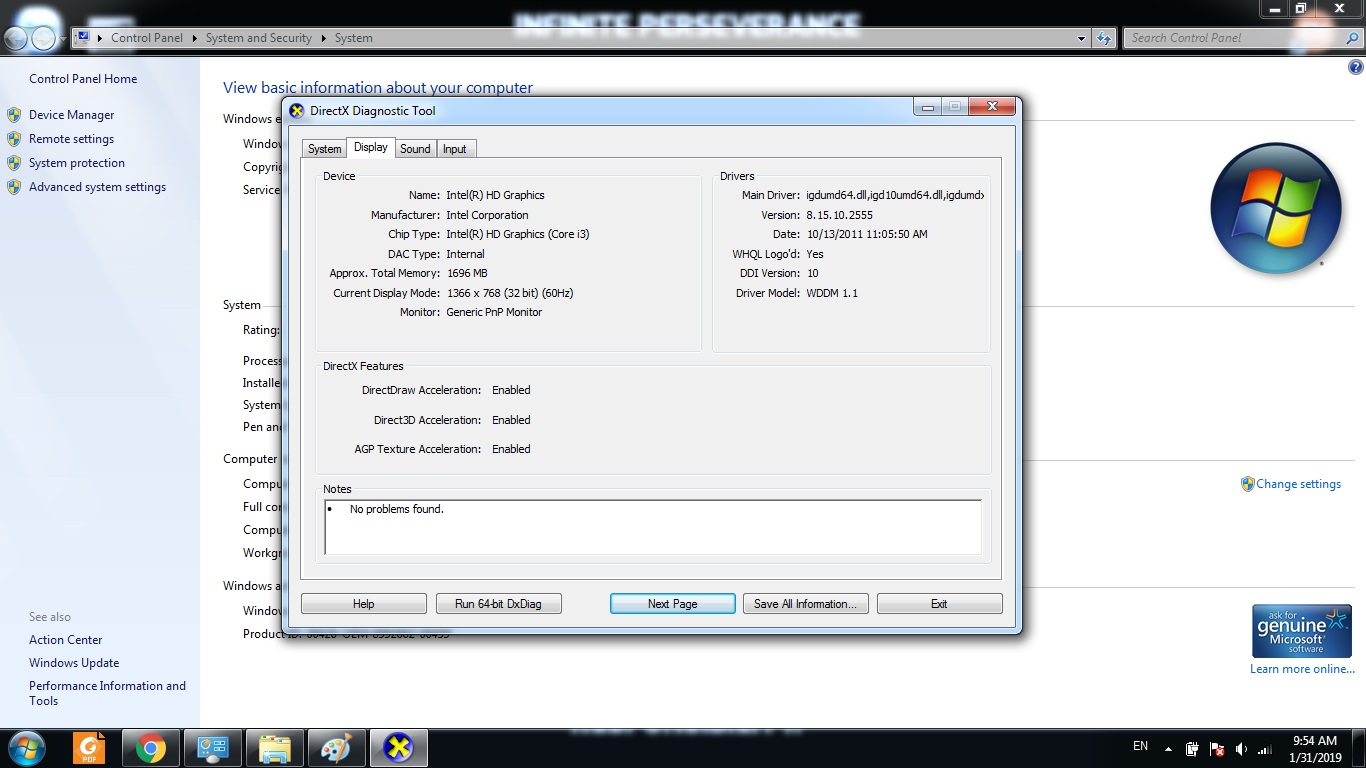Click the power battery tray icon

click(x=1192, y=748)
